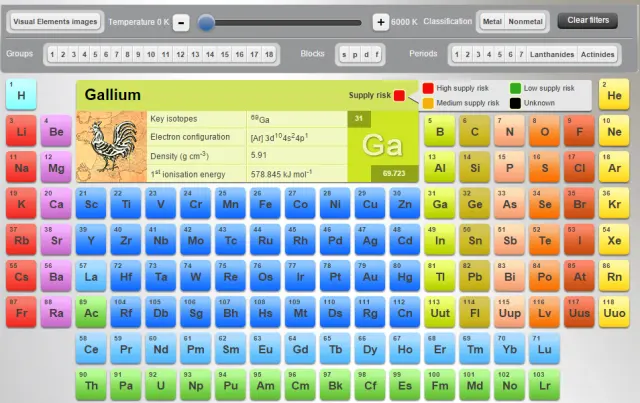This screenshot has width=640, height=403.
Task: Filter by the Lanthanides period
Action: tap(552, 54)
